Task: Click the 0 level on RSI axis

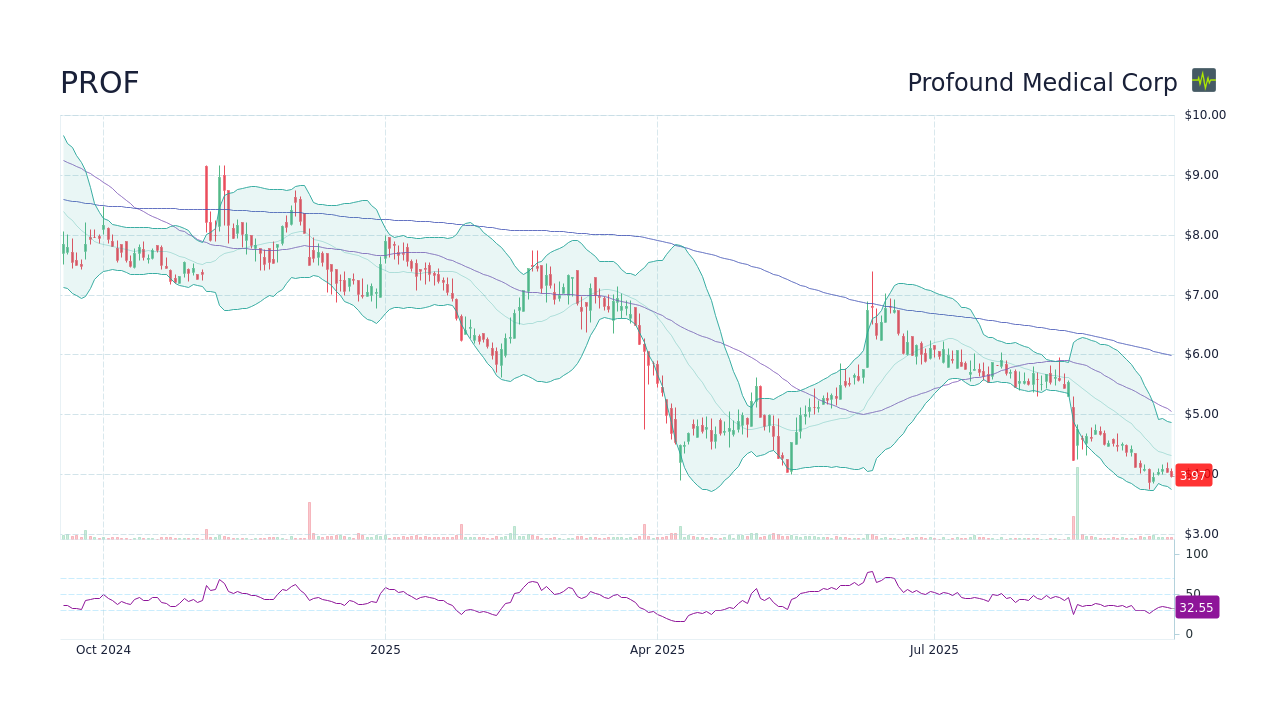Action: tap(1189, 634)
